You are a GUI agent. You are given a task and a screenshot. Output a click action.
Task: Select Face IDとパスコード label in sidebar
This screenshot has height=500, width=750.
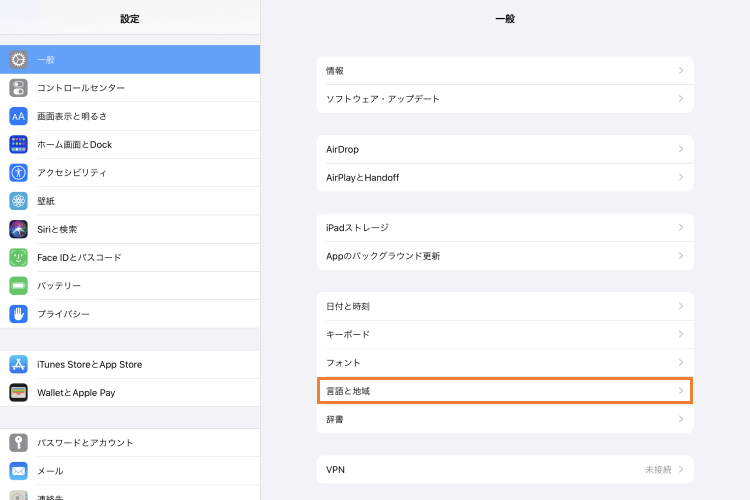(79, 257)
